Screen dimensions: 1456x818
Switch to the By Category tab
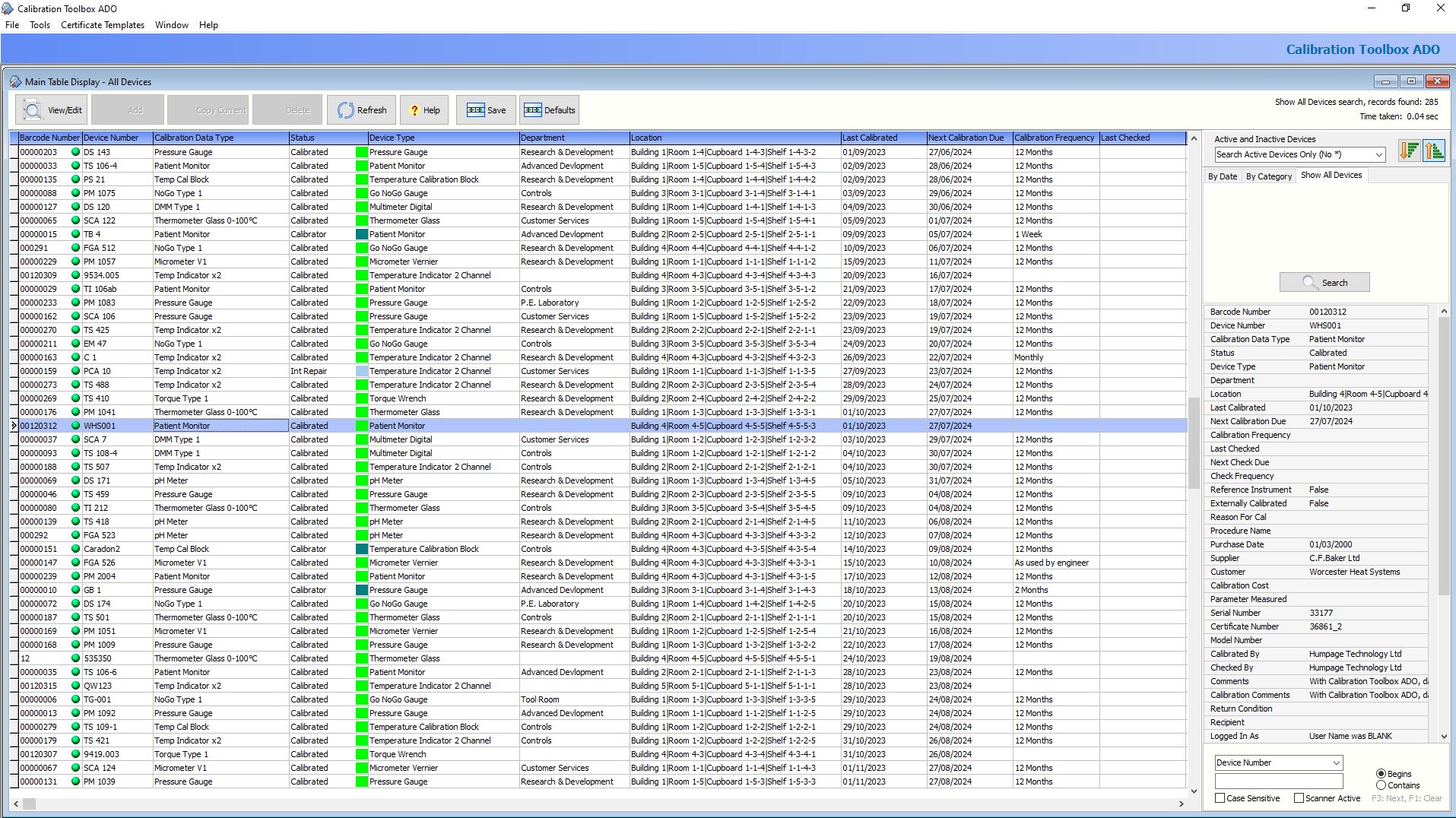click(1268, 176)
